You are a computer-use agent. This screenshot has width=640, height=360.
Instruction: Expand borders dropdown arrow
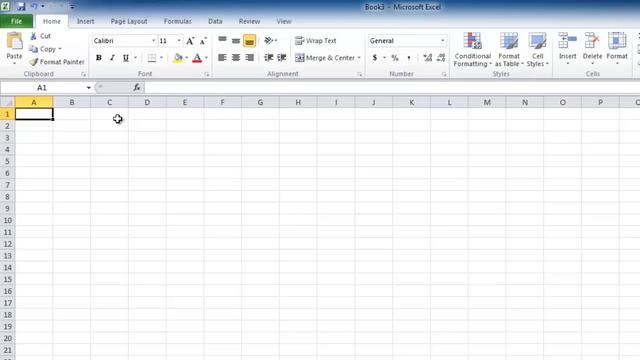(161, 58)
